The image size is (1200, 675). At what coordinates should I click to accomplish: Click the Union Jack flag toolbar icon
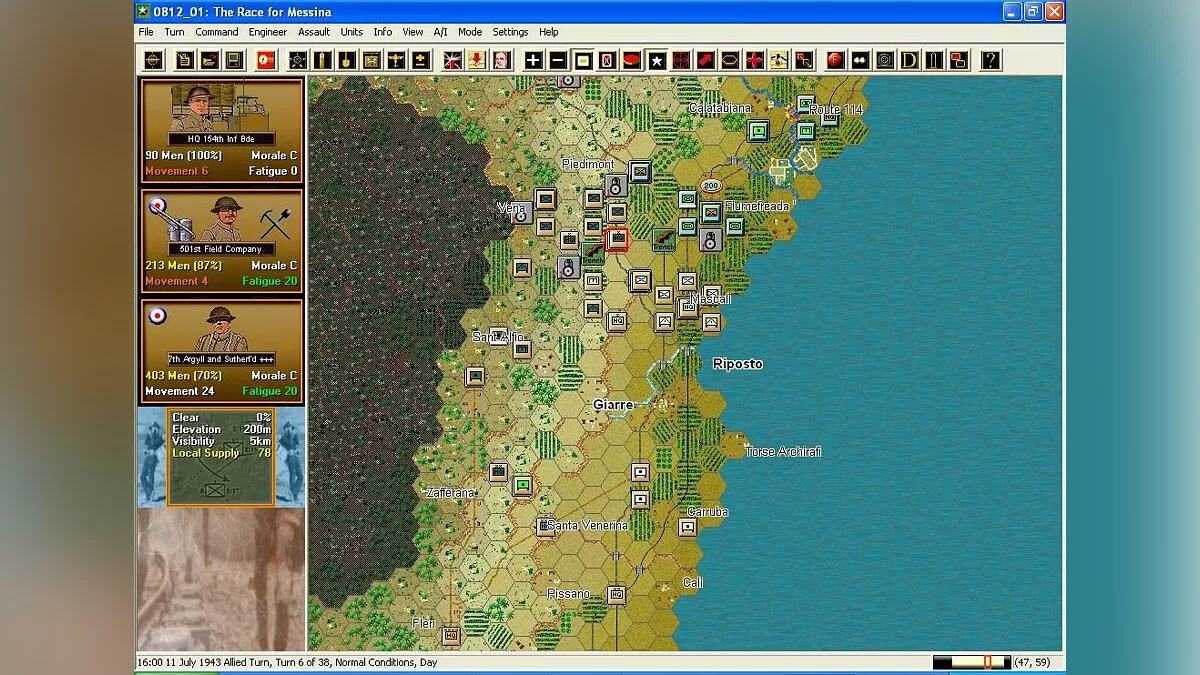pos(452,60)
